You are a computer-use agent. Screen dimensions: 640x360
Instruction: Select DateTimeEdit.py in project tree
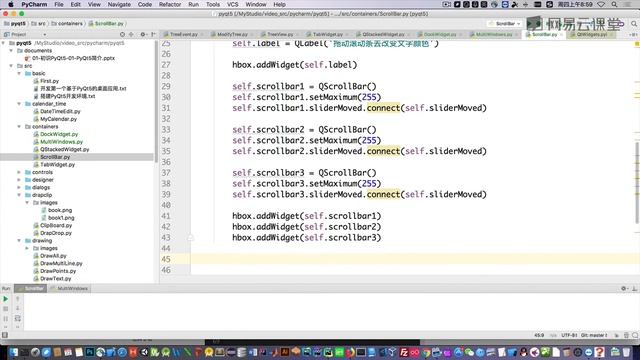(60, 111)
